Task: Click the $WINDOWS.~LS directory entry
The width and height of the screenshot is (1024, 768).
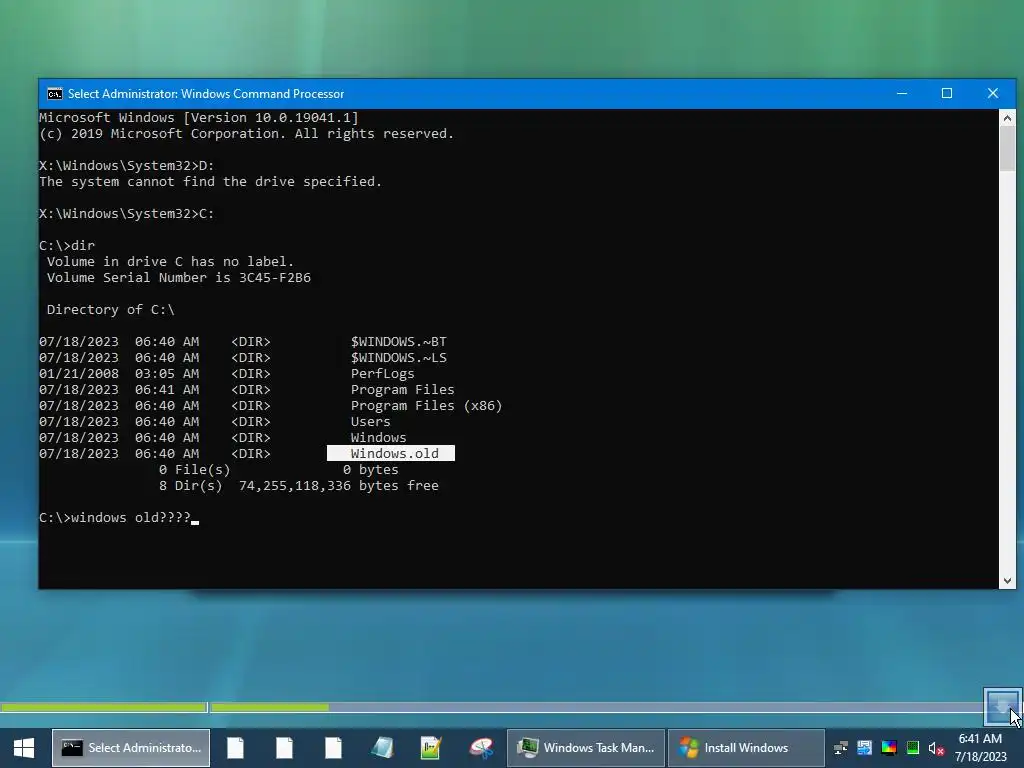Action: (398, 358)
